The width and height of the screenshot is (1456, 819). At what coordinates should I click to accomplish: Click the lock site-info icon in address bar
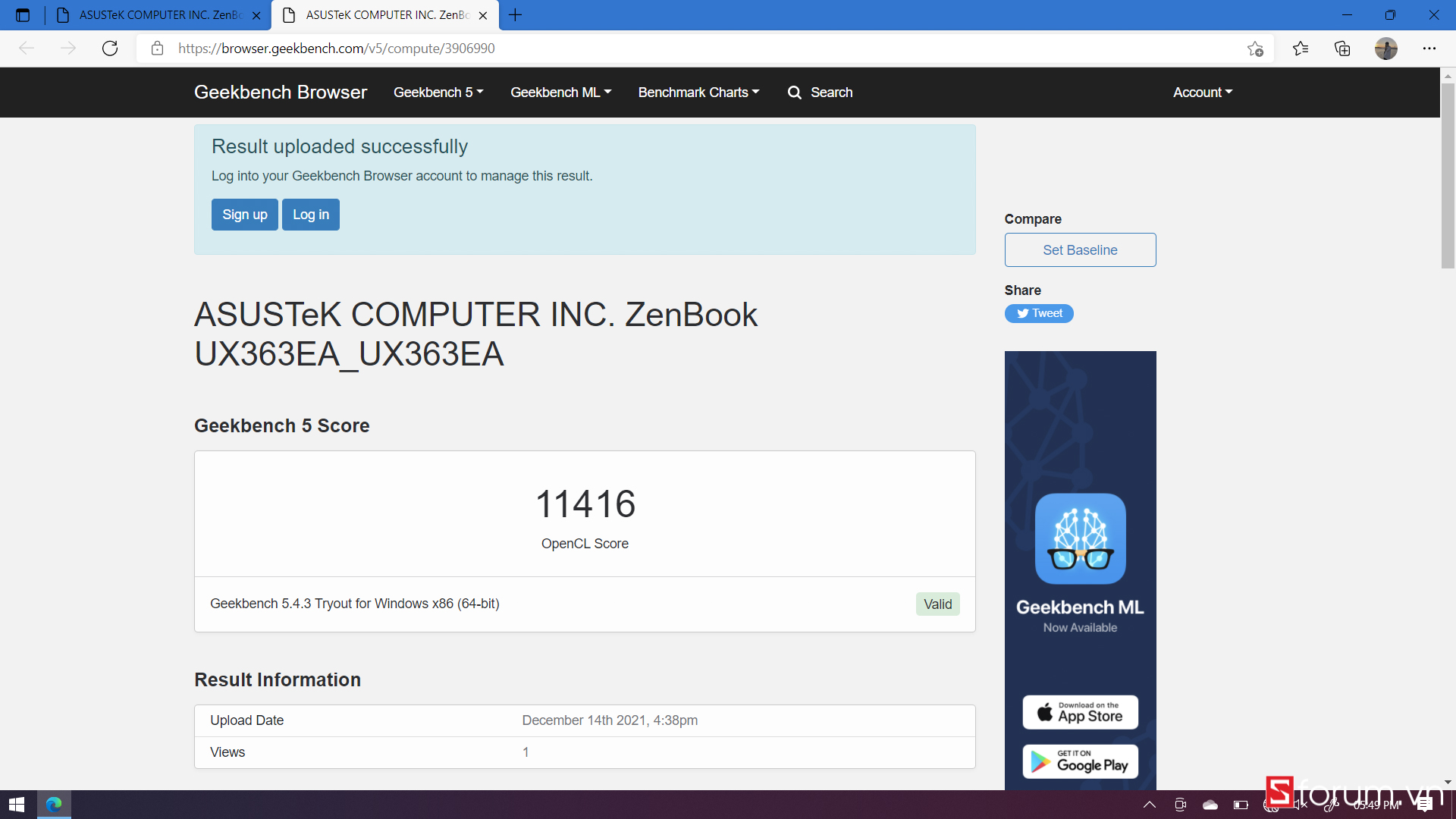(157, 49)
